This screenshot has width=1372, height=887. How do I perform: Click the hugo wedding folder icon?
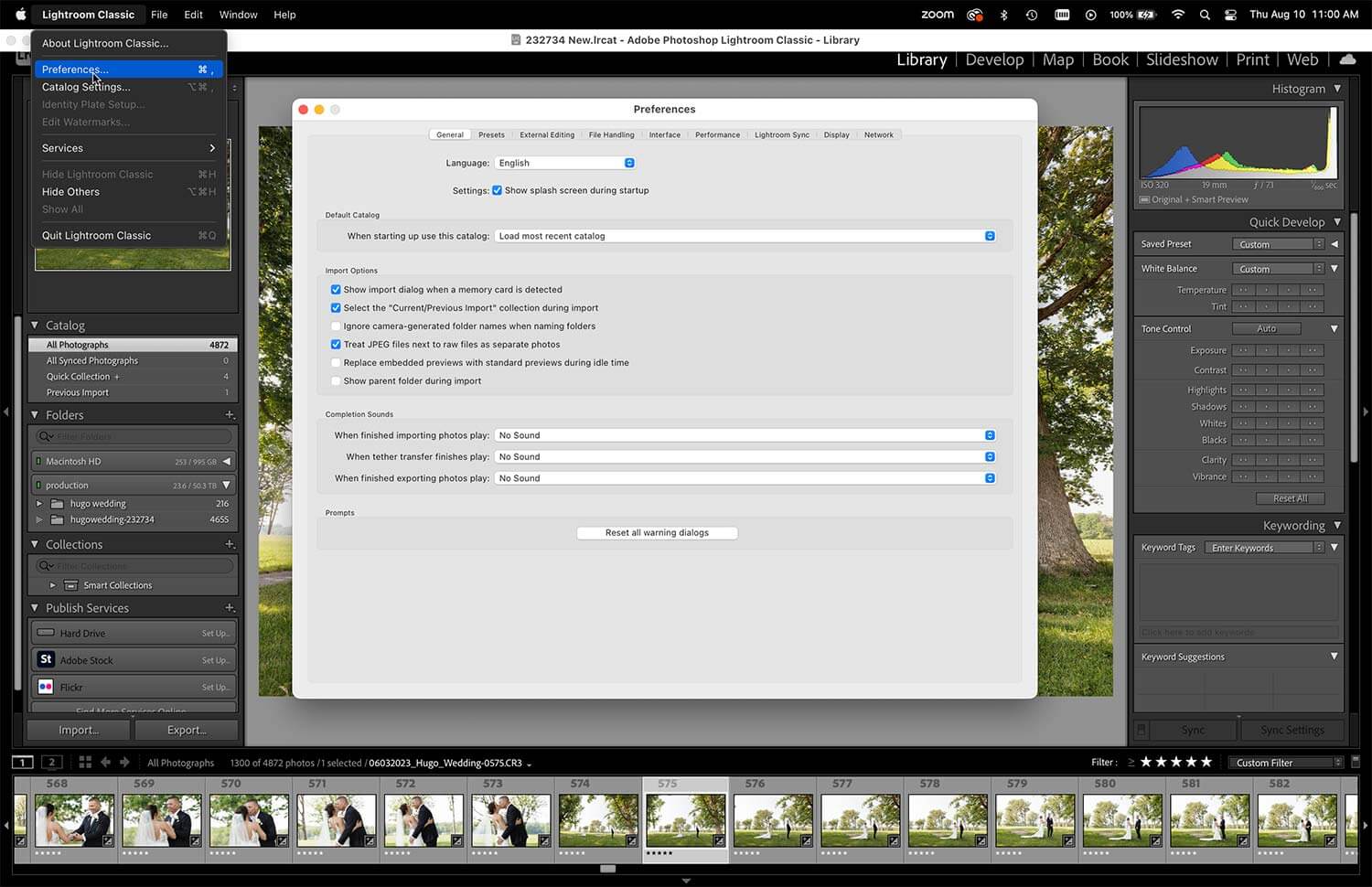pos(57,504)
